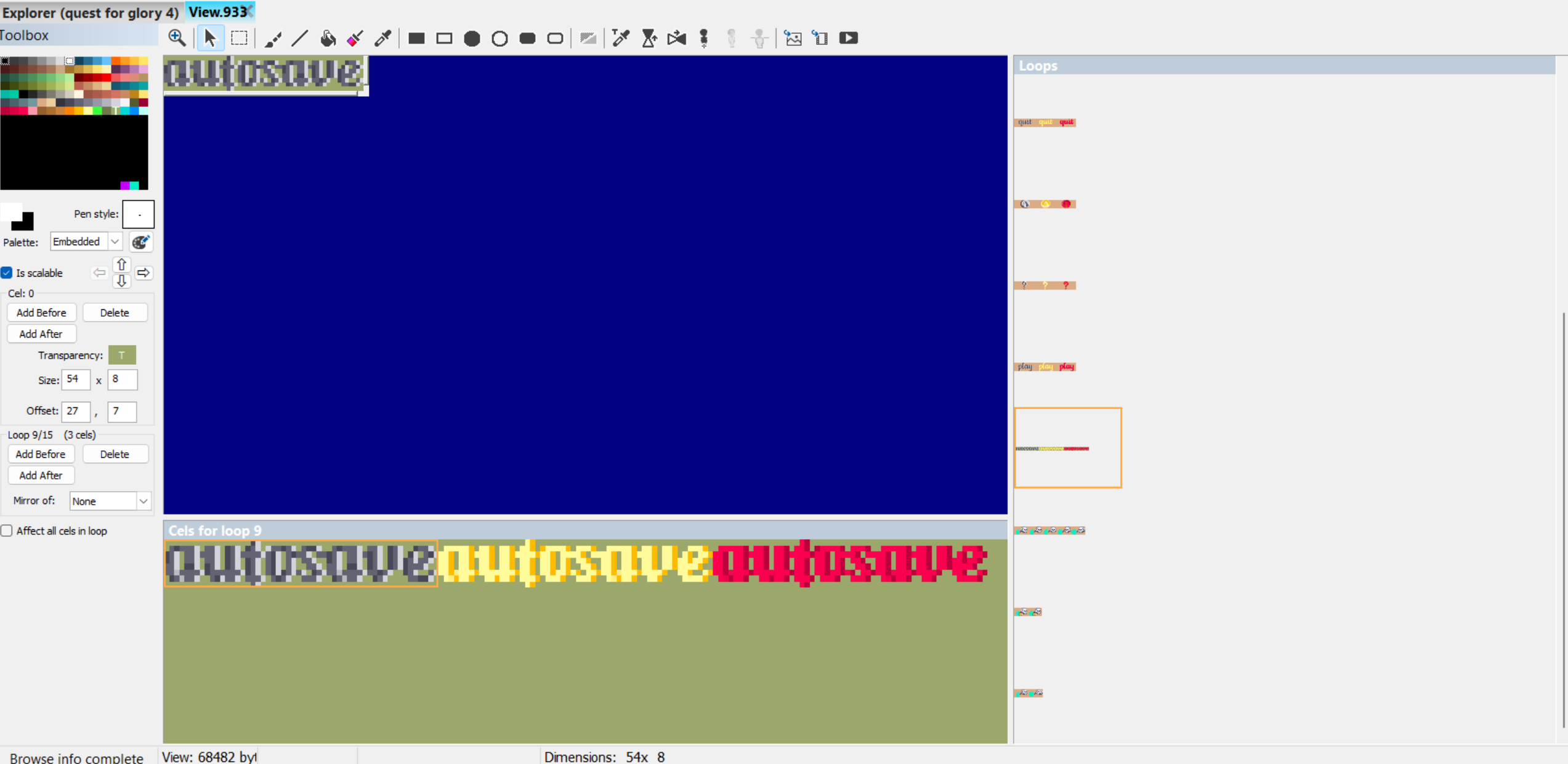Pick the eyedropper color picker tool
This screenshot has width=1568, height=764.
(x=383, y=38)
